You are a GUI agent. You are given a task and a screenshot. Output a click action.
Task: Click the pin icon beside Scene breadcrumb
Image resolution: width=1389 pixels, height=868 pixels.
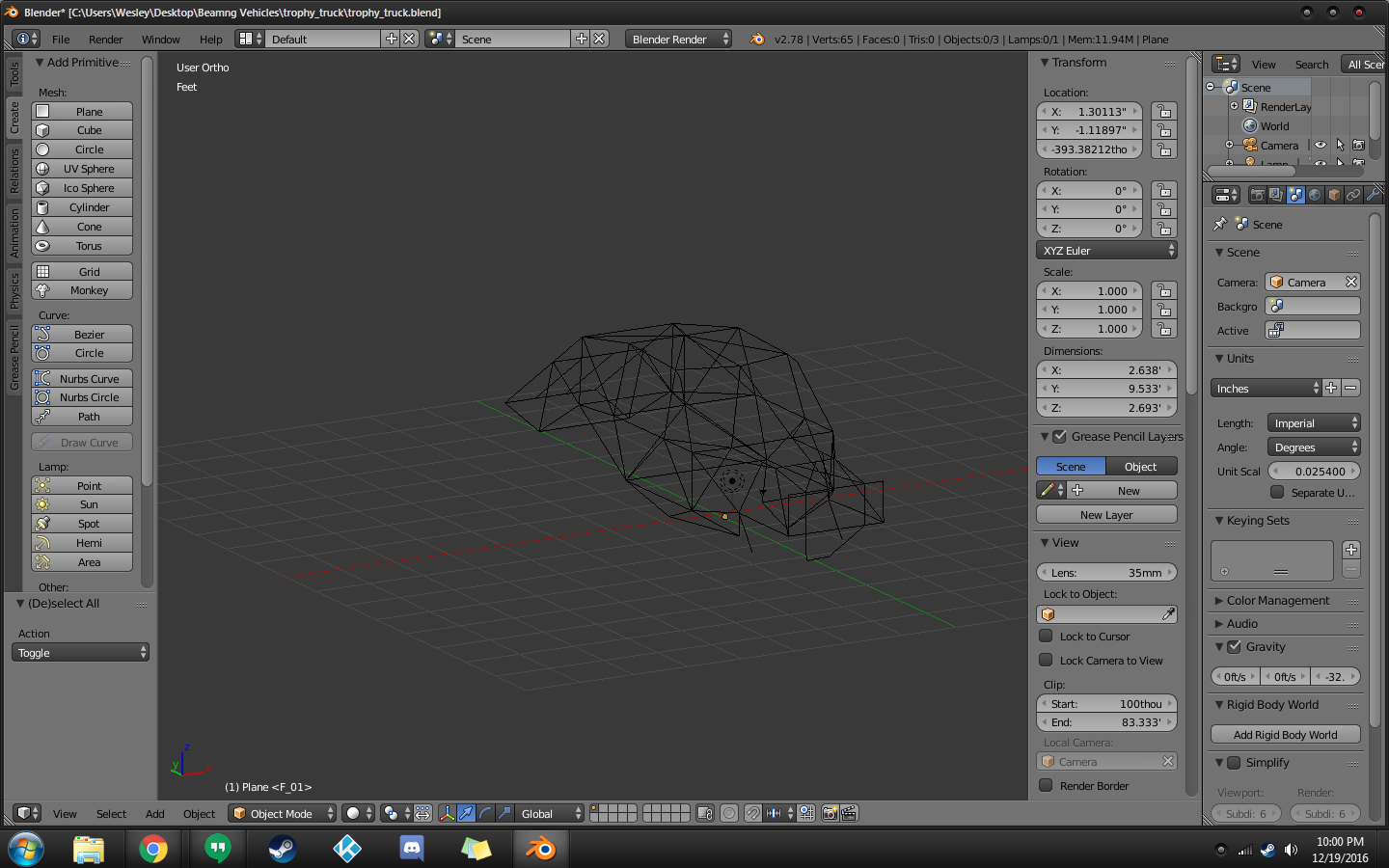click(x=1220, y=224)
